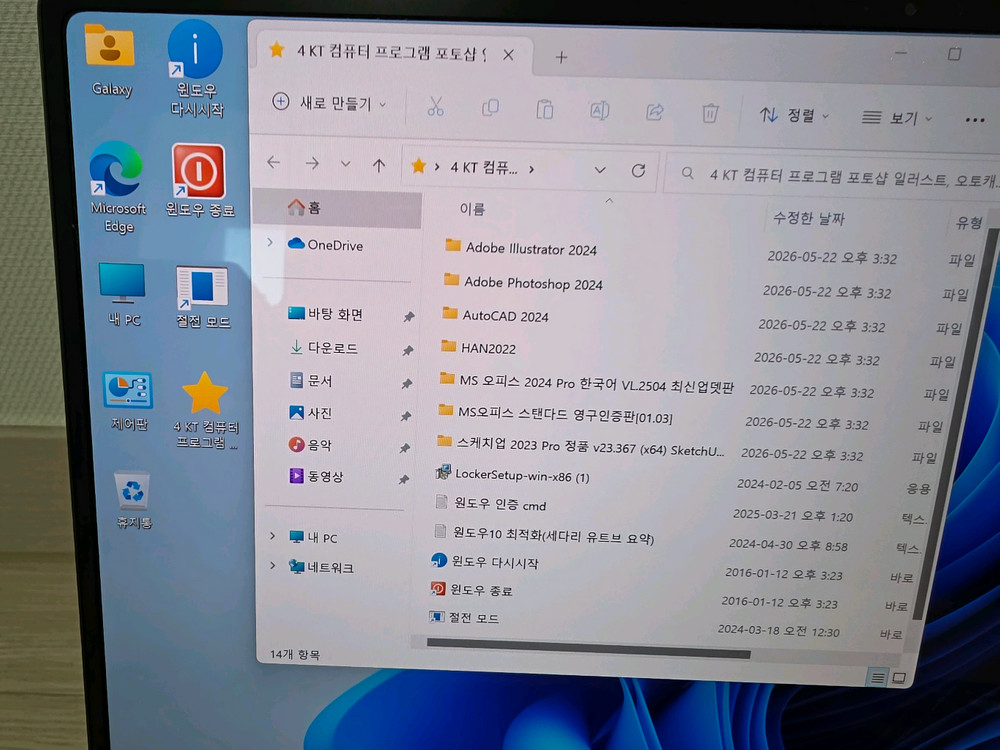Open 사진 in quick access
The height and width of the screenshot is (750, 1000).
[x=311, y=413]
